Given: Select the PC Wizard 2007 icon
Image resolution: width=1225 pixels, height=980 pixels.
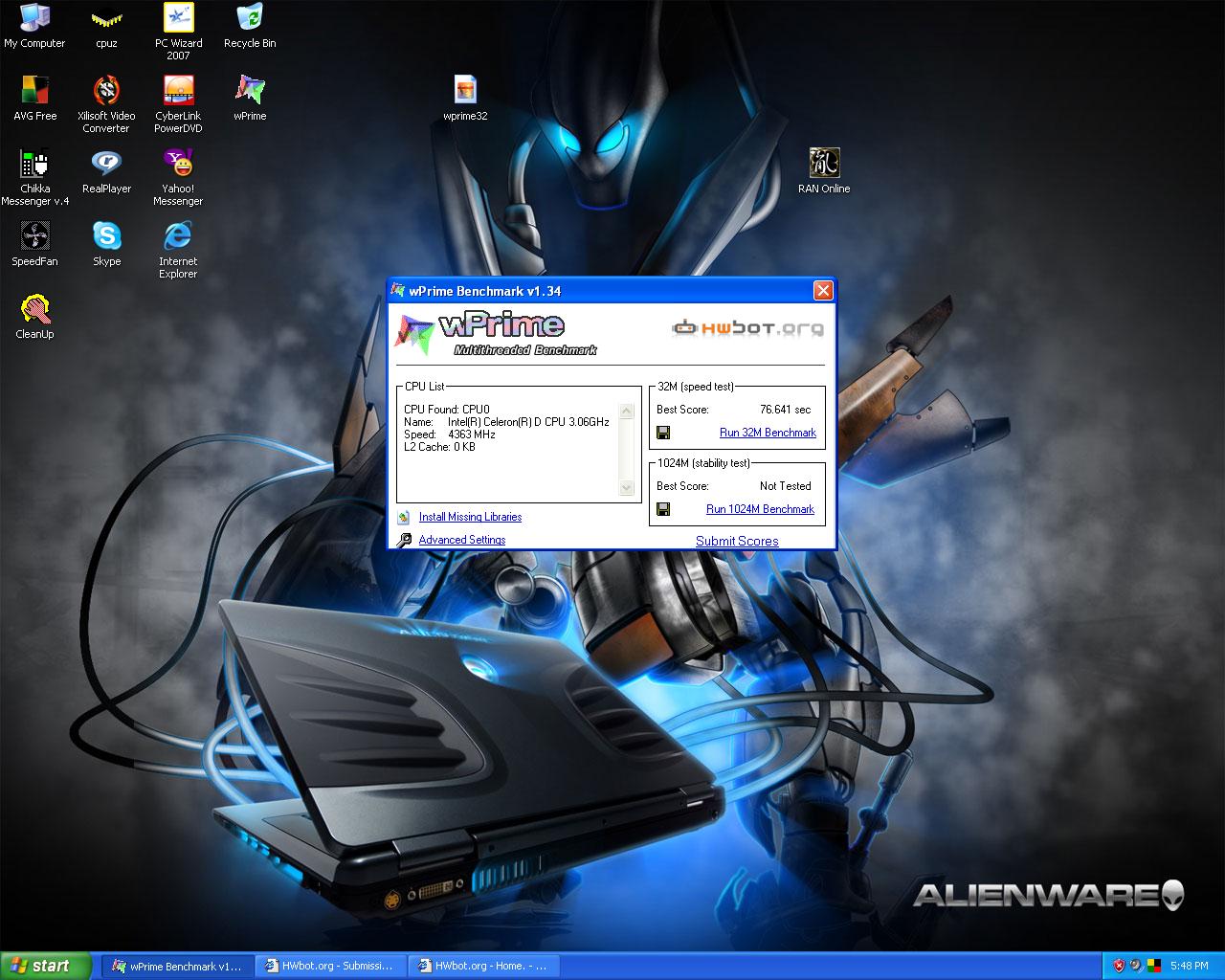Looking at the screenshot, I should pyautogui.click(x=178, y=32).
